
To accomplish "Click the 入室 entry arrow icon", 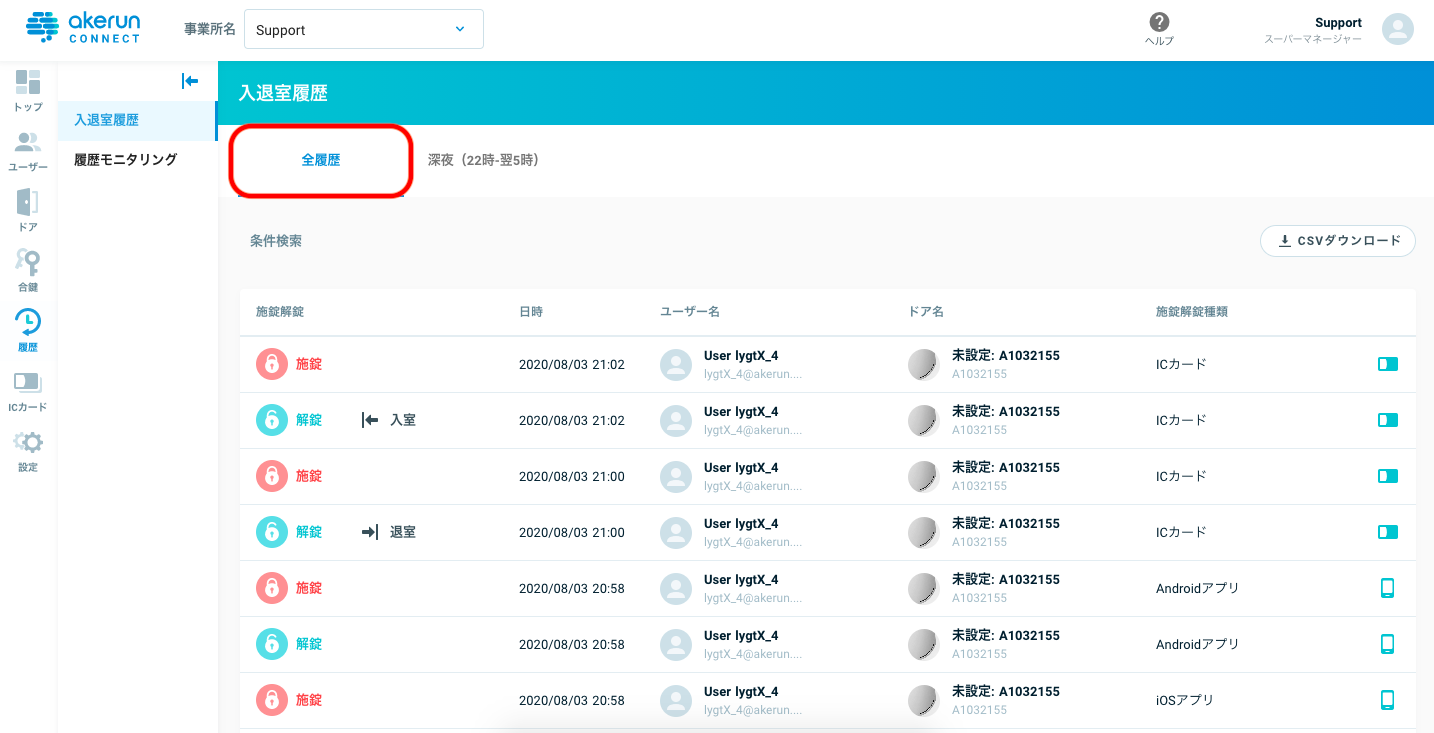I will coord(370,420).
